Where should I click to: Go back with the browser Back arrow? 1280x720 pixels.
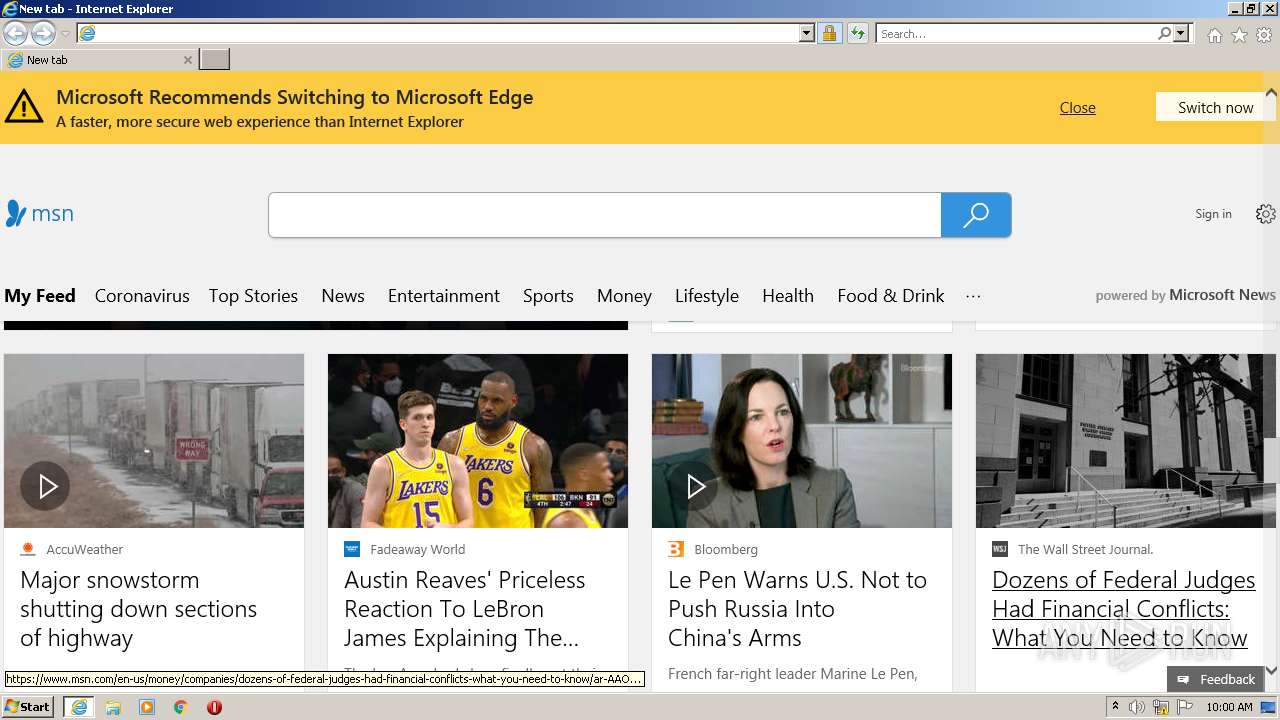point(16,34)
